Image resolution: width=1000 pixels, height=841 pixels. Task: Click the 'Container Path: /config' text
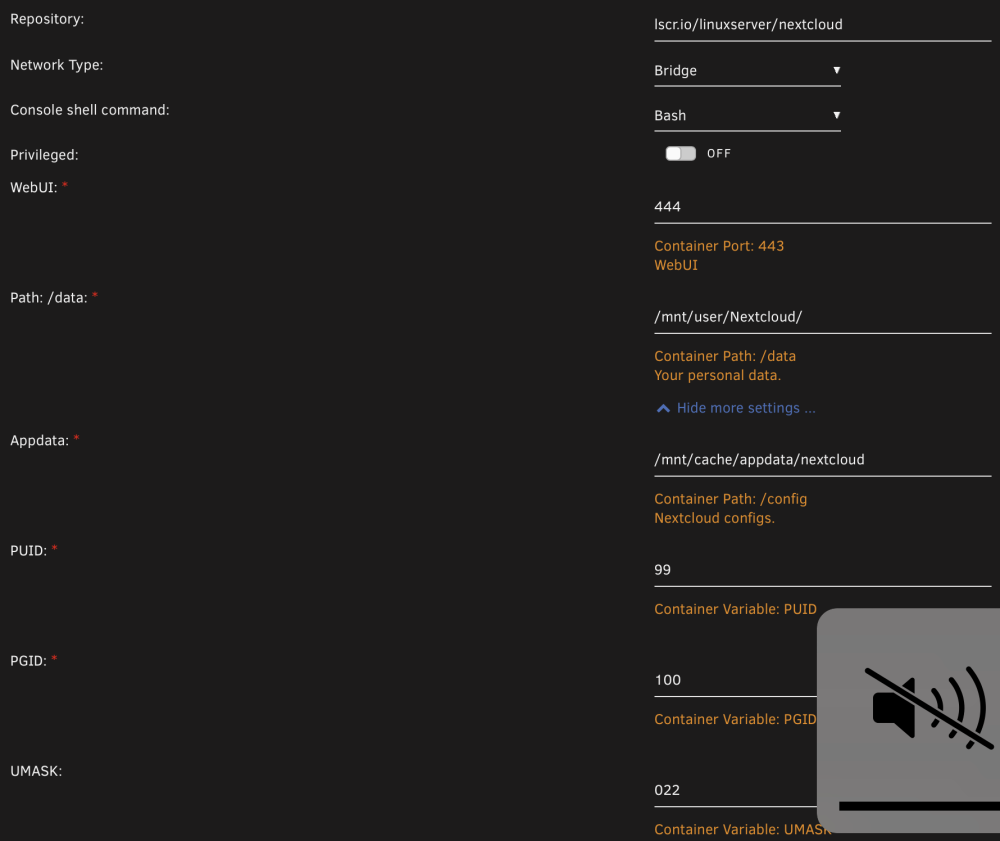[x=730, y=499]
